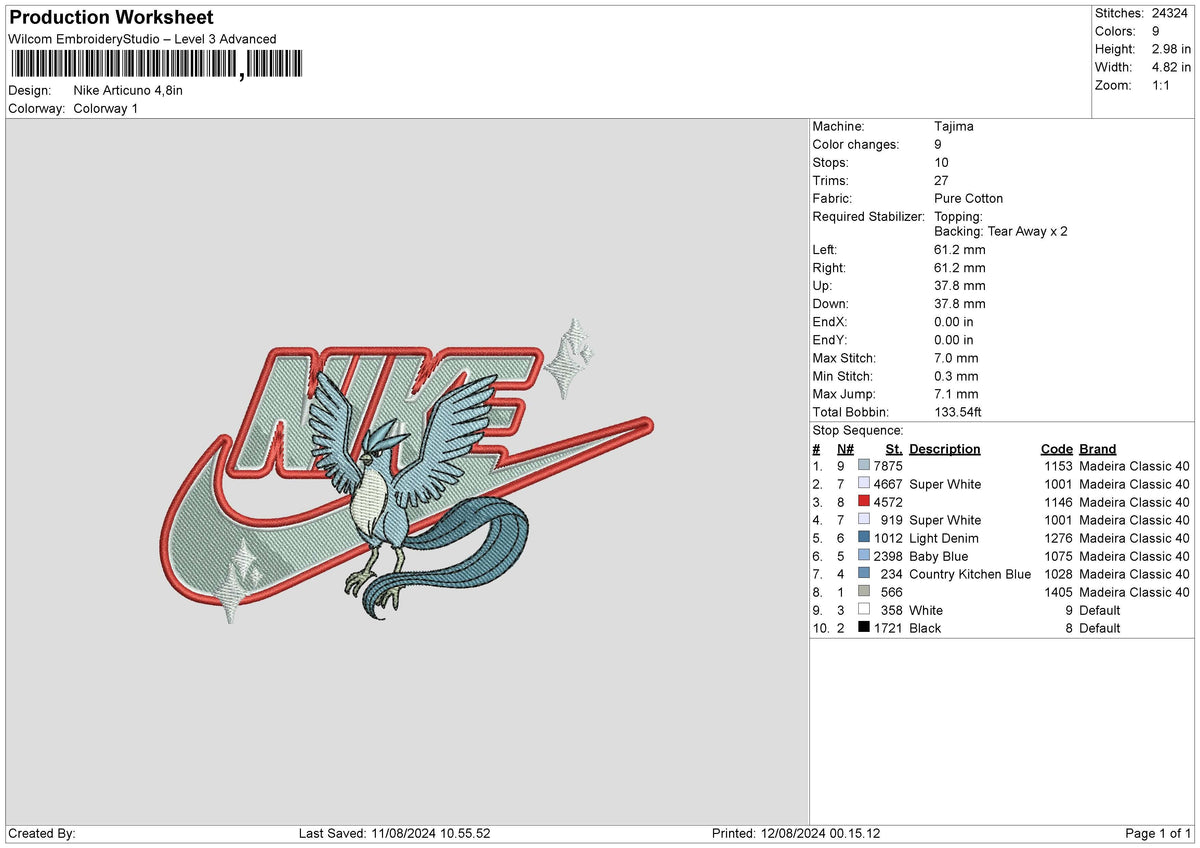Viewport: 1200px width, 848px height.
Task: Click 'Backing: Tear Away x 2' text
Action: click(1001, 231)
